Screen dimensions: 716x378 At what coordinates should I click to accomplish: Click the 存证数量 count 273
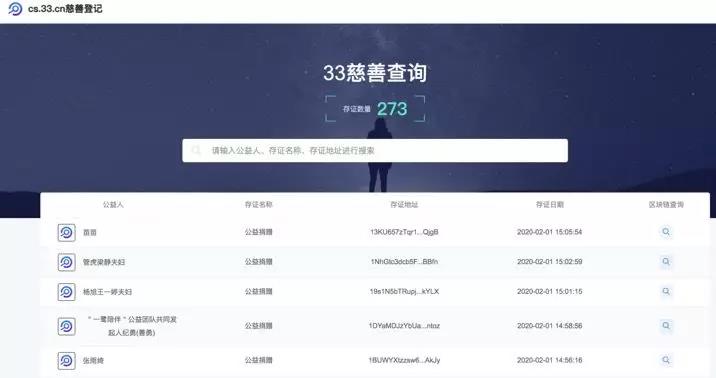(392, 109)
